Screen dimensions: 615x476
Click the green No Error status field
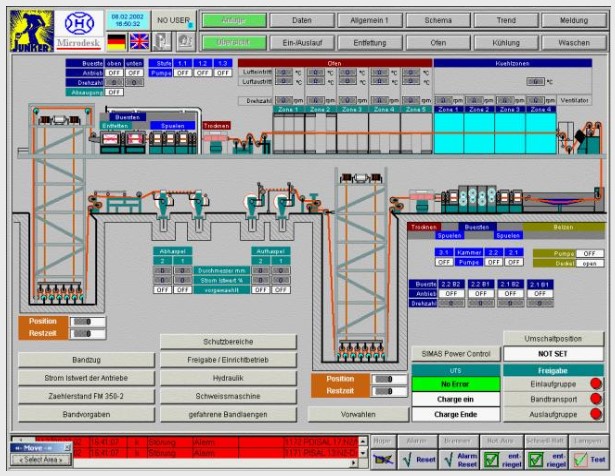click(x=452, y=383)
